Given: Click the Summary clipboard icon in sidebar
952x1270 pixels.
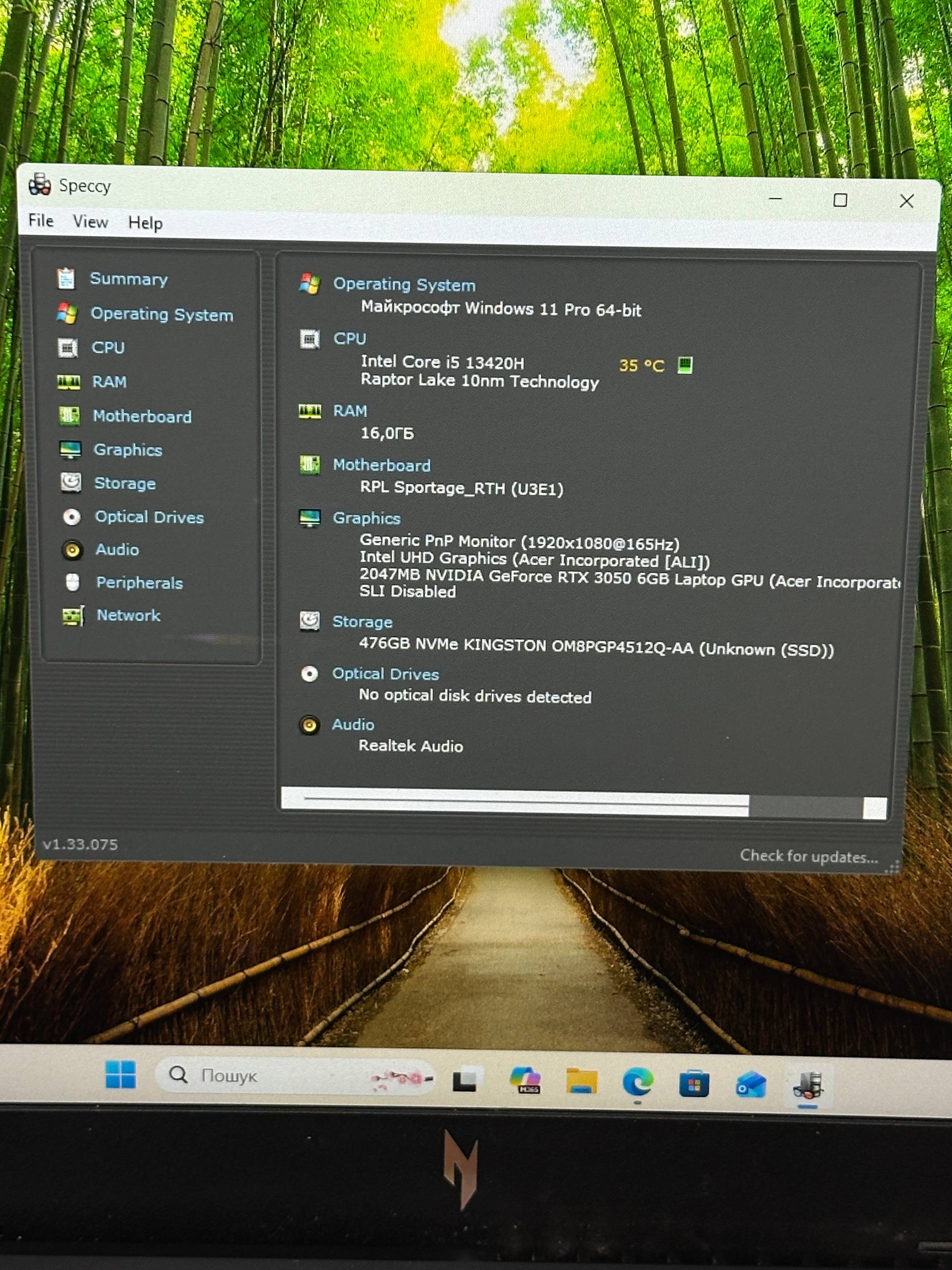Looking at the screenshot, I should coord(66,278).
